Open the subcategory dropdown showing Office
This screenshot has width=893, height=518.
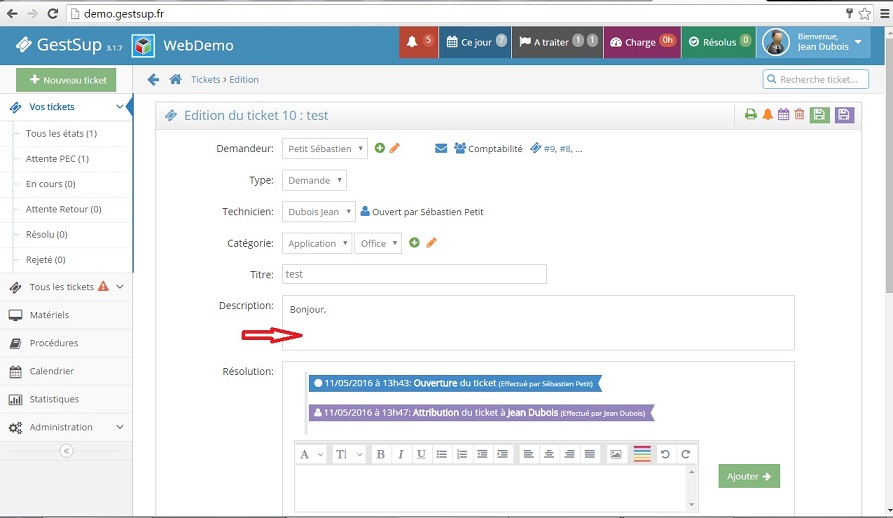[x=378, y=243]
